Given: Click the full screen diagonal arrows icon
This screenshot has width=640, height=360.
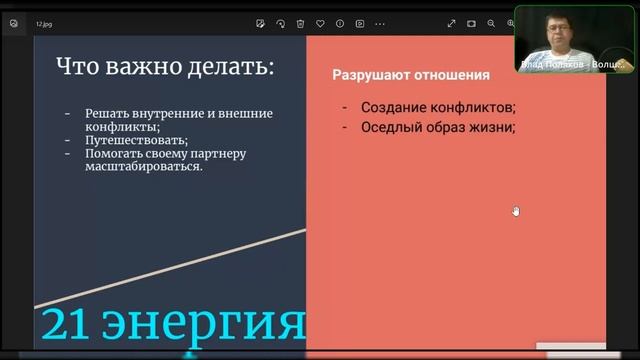Looking at the screenshot, I should click(451, 24).
